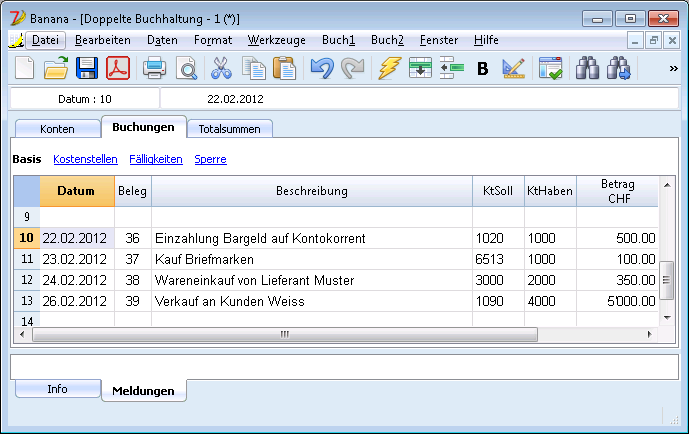Viewport: 689px width, 434px height.
Task: Switch to the Konten tab
Action: [x=57, y=129]
